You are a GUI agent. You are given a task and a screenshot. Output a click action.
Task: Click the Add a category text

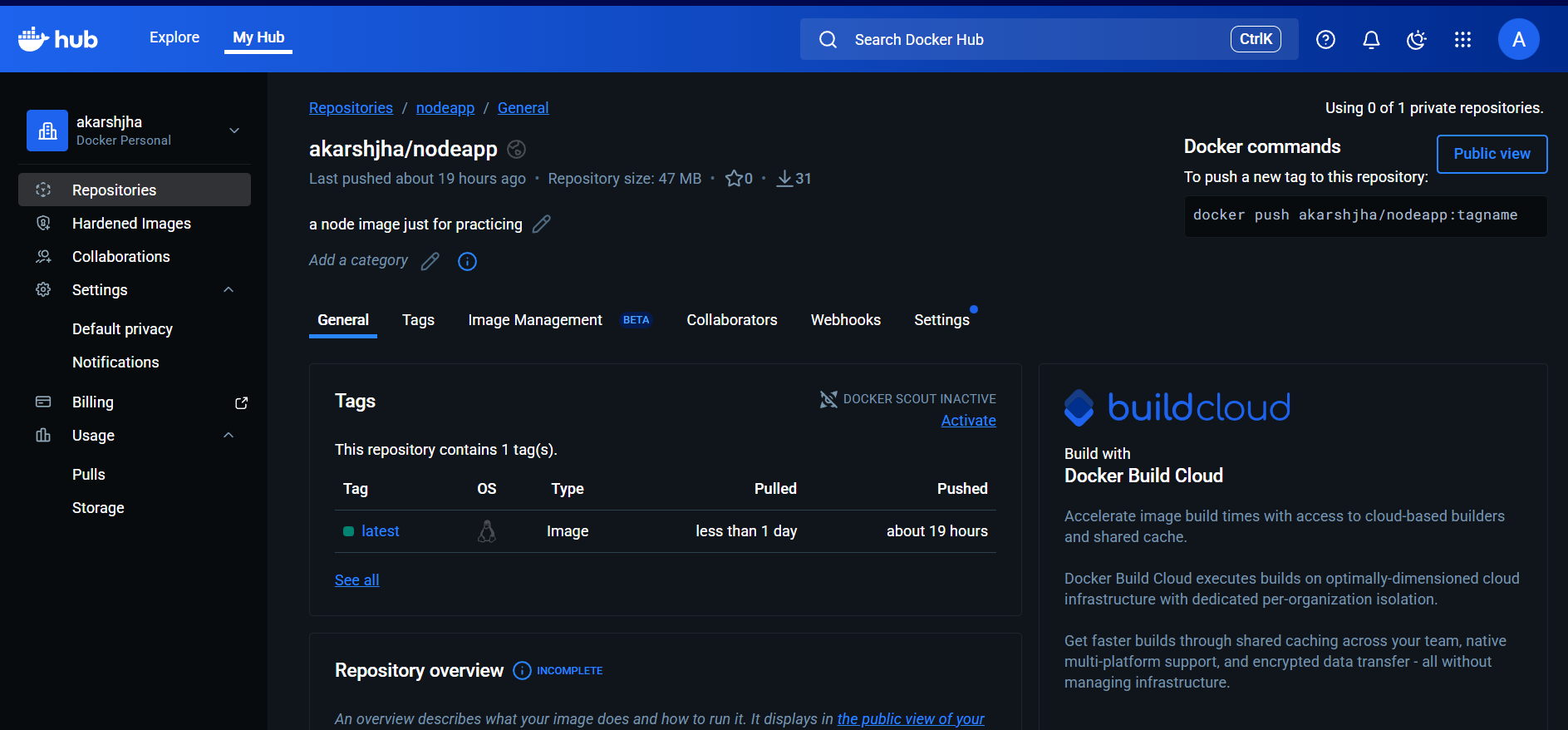pos(358,260)
